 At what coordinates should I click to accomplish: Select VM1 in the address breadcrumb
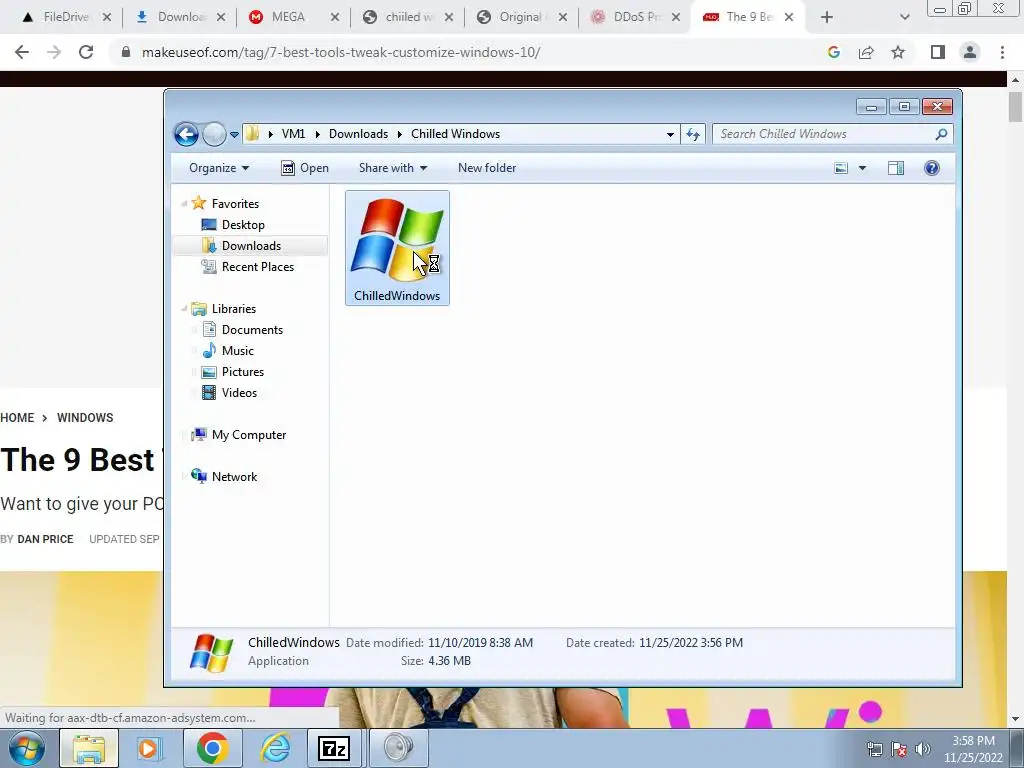coord(293,134)
